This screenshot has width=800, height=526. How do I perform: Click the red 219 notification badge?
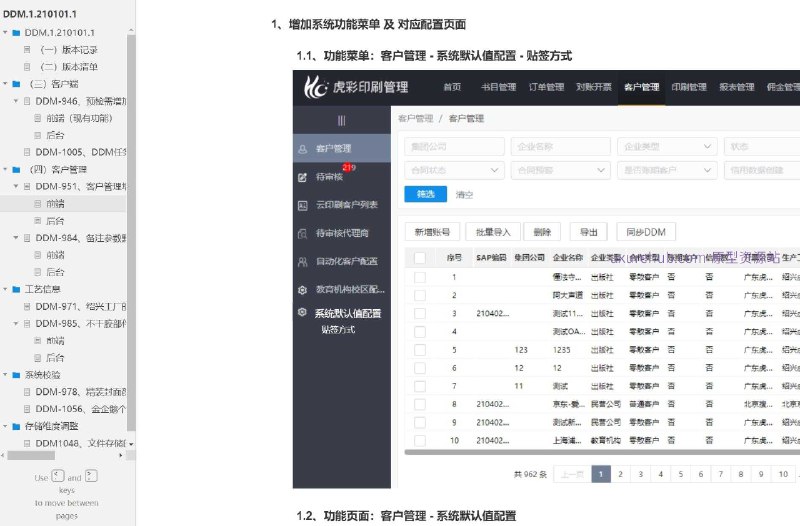click(x=349, y=167)
